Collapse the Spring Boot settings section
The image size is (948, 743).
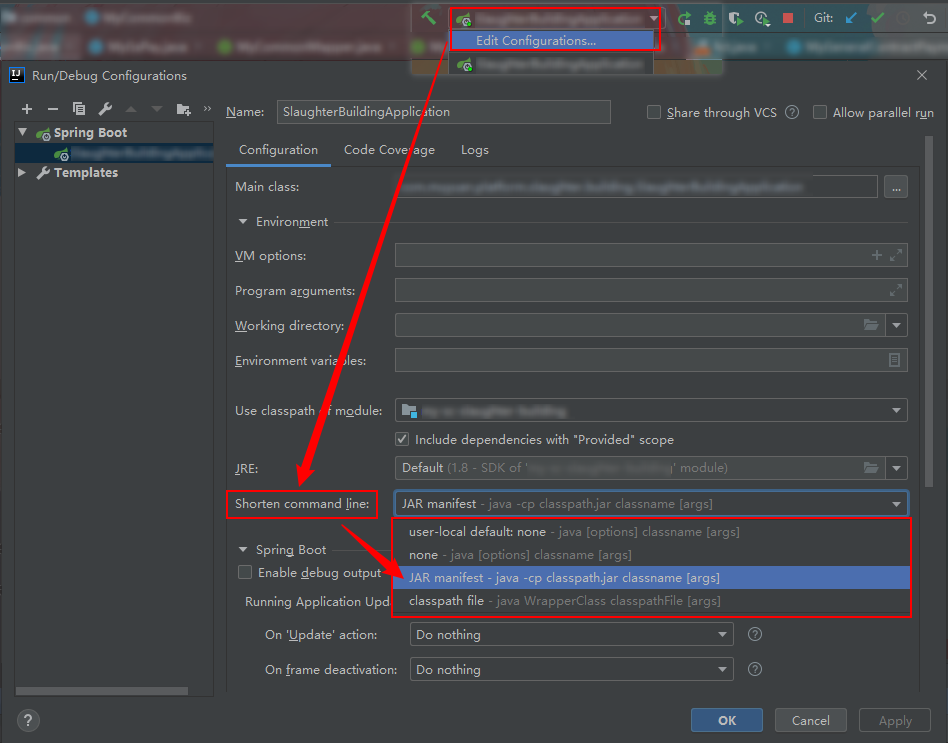tap(243, 550)
